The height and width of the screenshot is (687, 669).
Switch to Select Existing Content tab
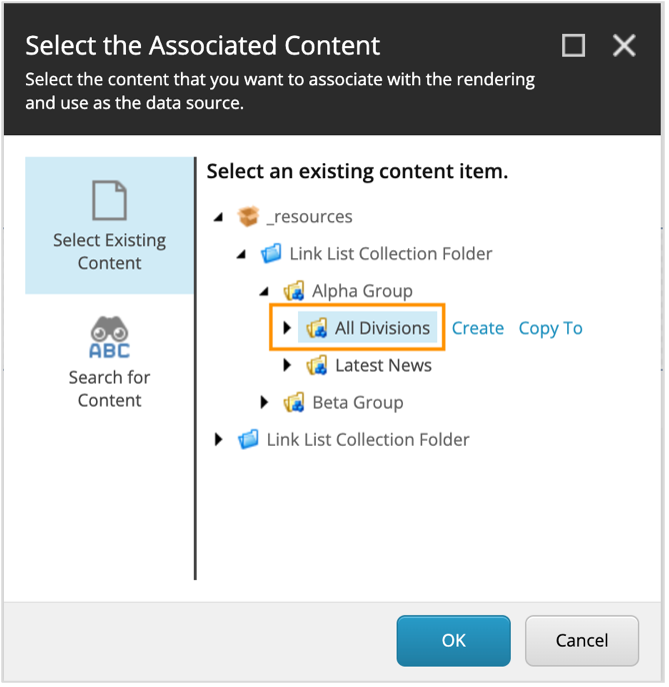[x=109, y=225]
